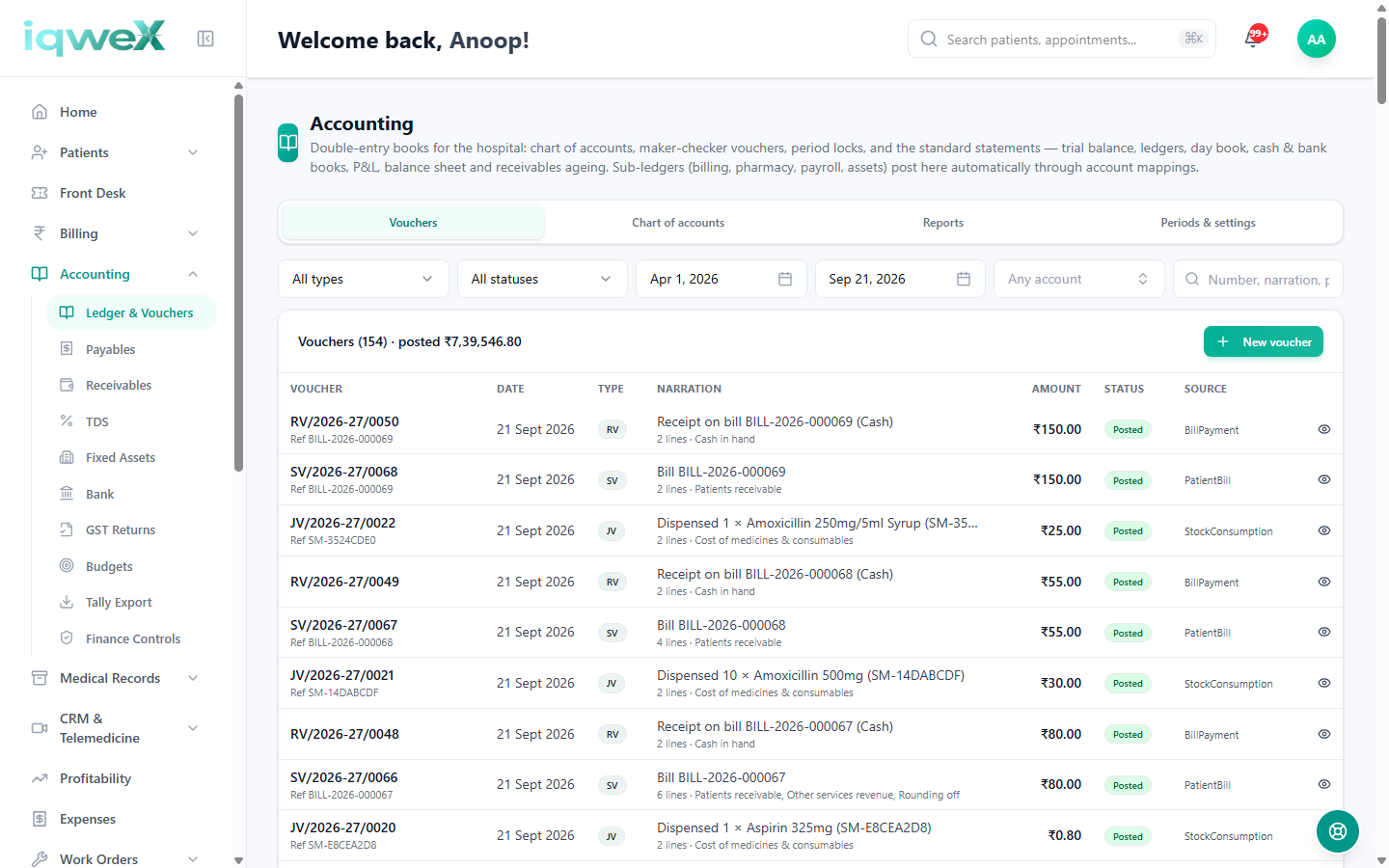1389x868 pixels.
Task: Go to Front Desk in sidebar
Action: tap(116, 193)
